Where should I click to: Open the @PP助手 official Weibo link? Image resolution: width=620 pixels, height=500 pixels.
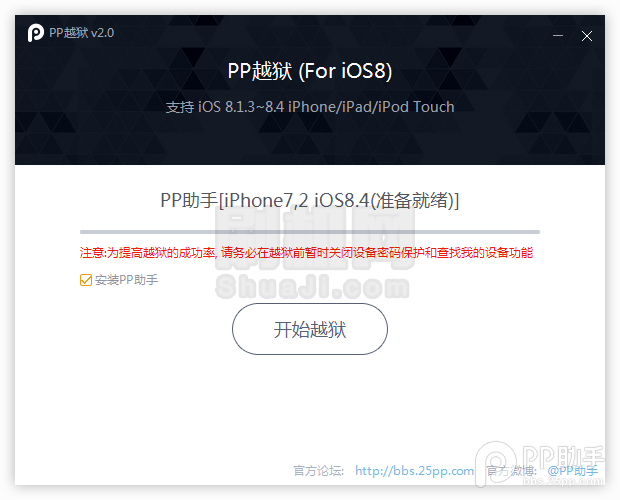coord(573,471)
